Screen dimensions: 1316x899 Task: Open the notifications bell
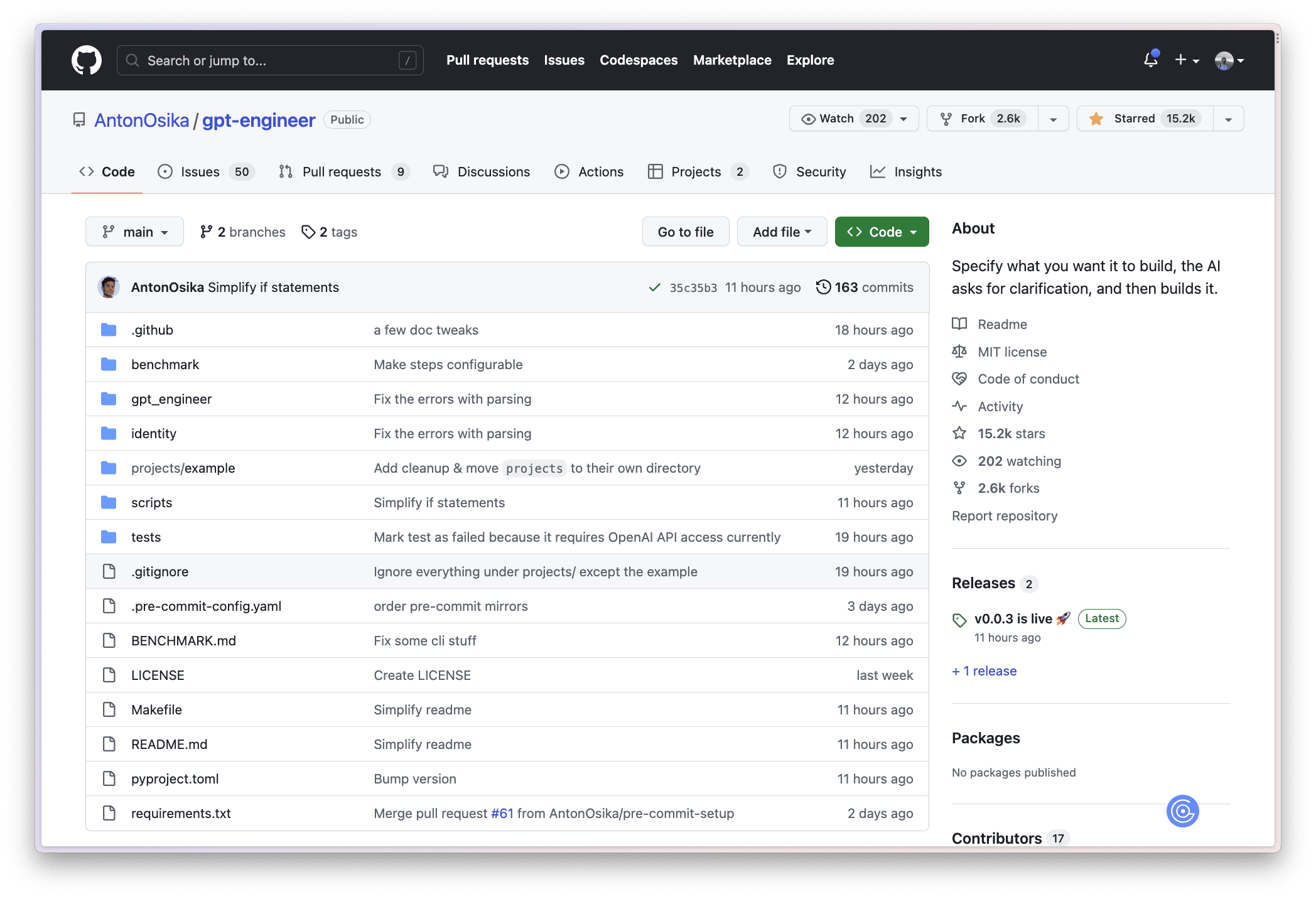(1150, 60)
